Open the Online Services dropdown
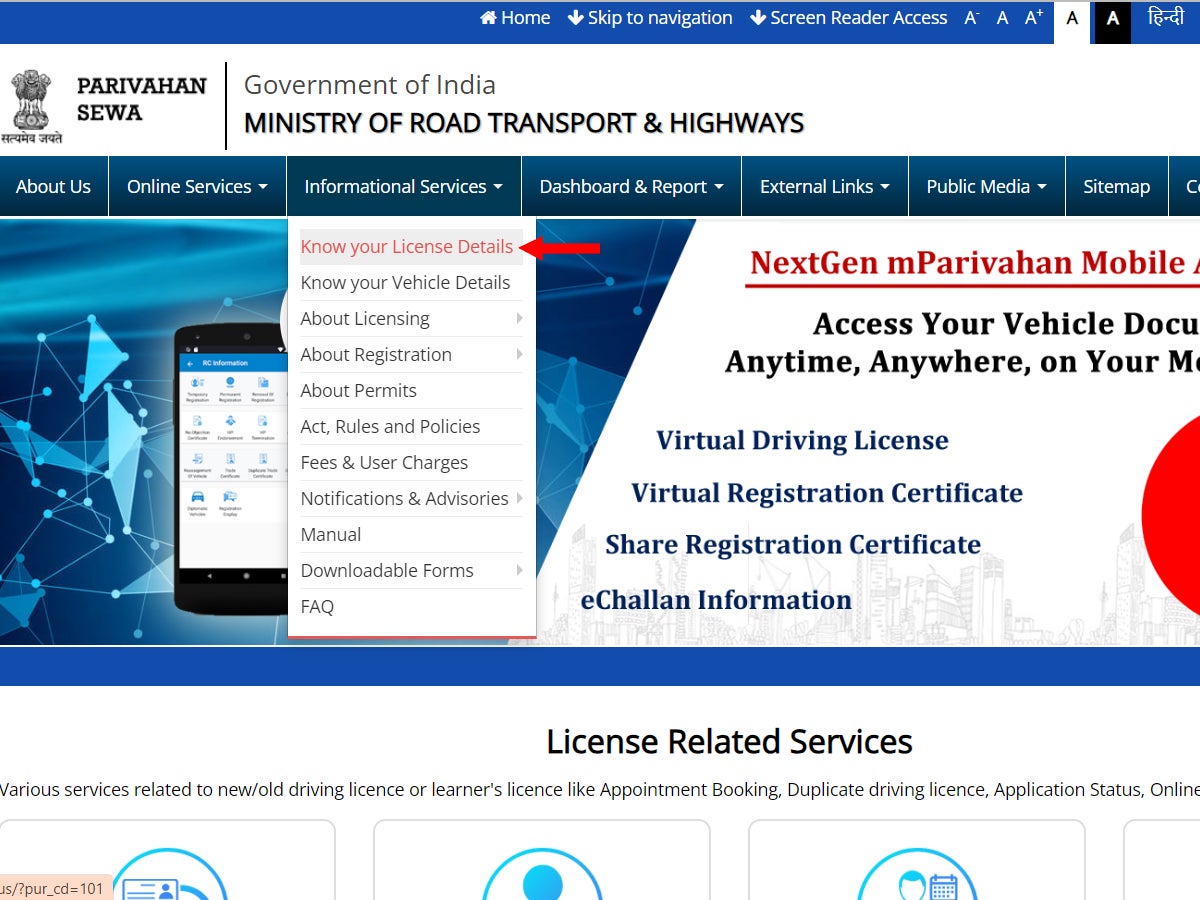The height and width of the screenshot is (900, 1200). click(x=197, y=187)
